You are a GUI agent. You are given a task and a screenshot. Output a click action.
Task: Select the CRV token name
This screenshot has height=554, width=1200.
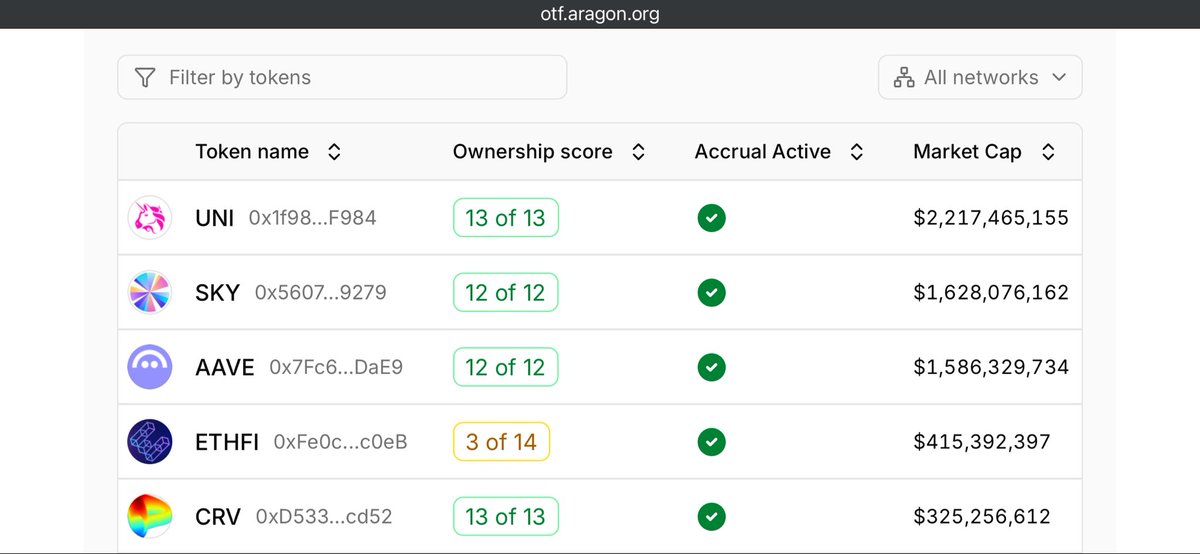coord(218,517)
